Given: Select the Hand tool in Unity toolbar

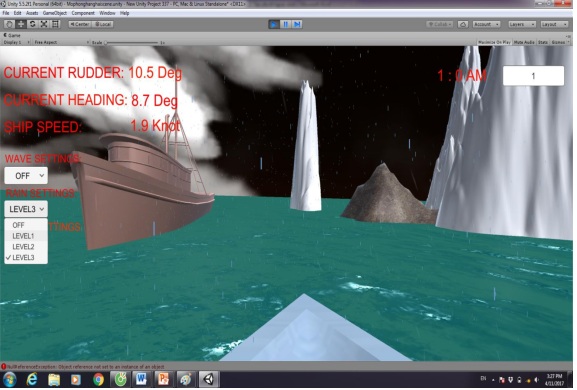Looking at the screenshot, I should 10,24.
